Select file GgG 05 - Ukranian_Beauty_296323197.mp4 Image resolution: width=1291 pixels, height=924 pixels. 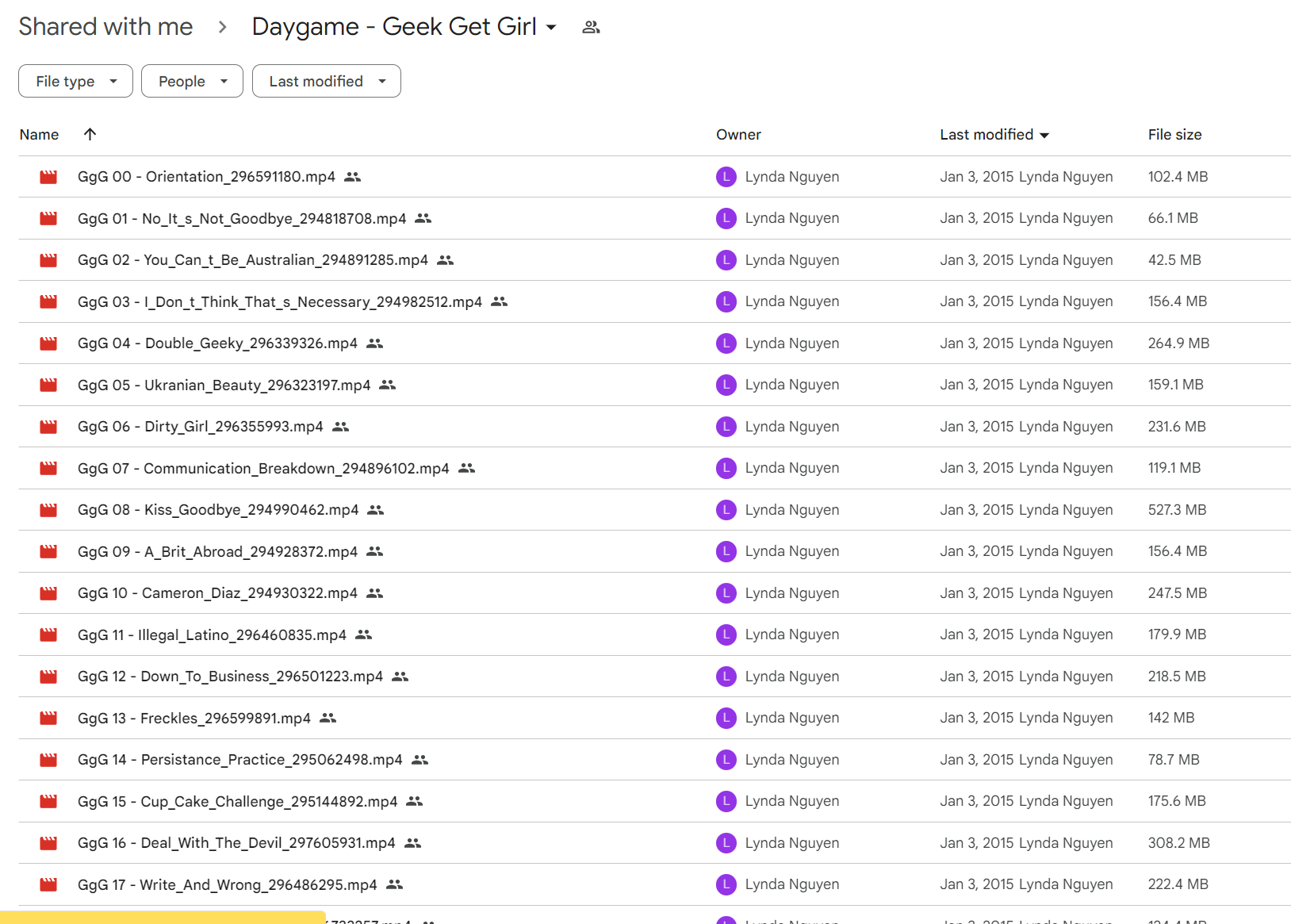pyautogui.click(x=224, y=385)
